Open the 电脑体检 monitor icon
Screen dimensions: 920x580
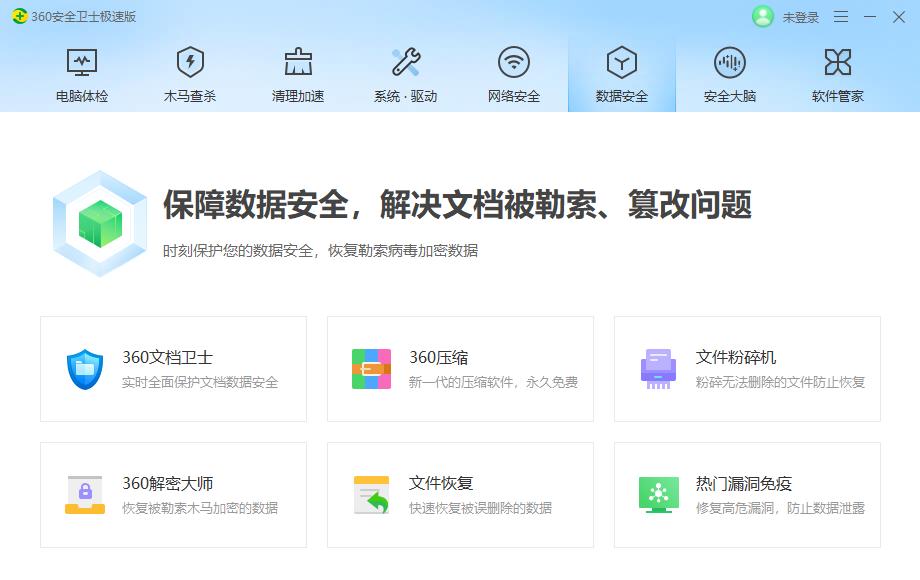click(82, 62)
